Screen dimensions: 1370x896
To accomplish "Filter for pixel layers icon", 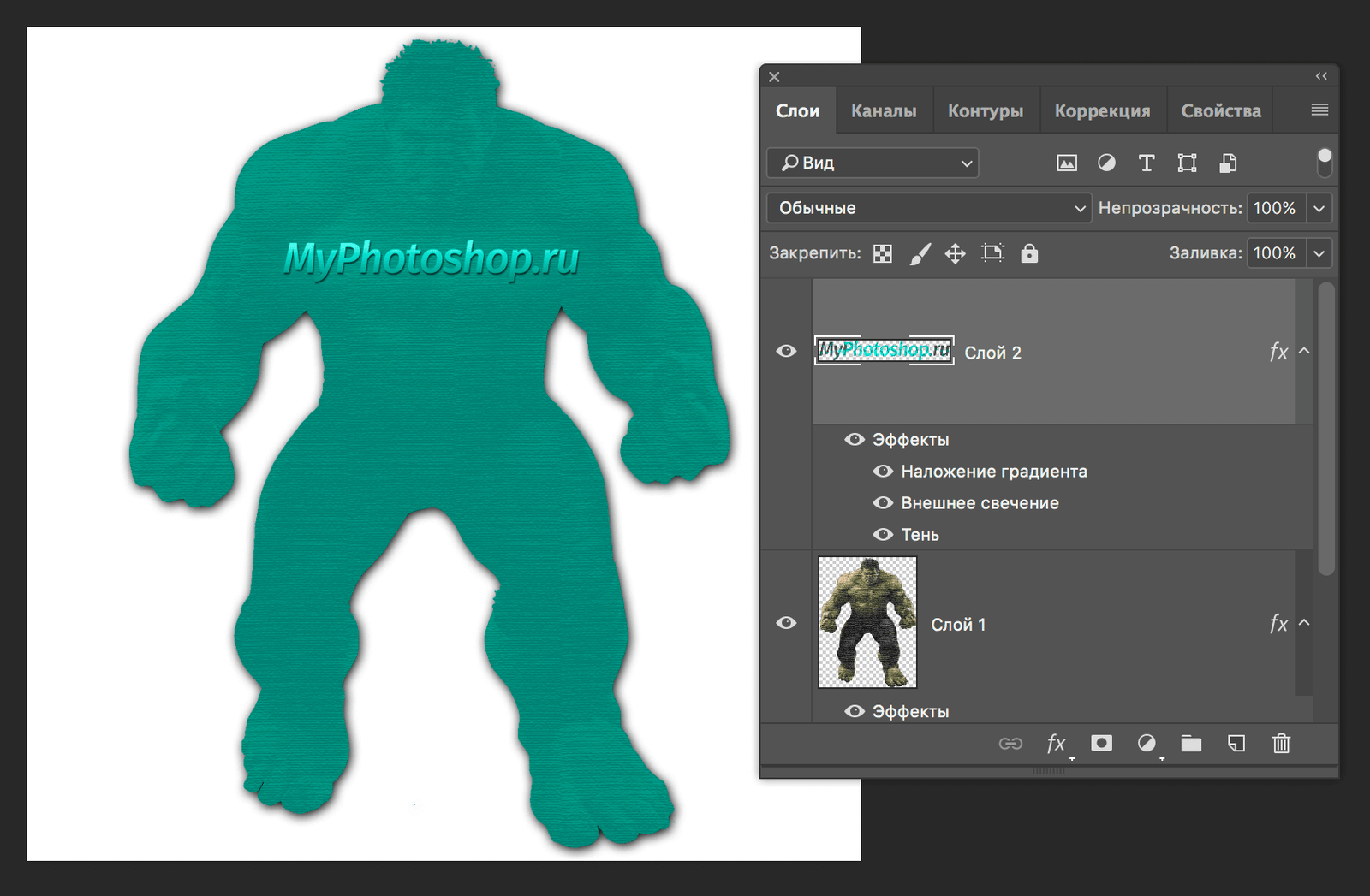I will pyautogui.click(x=1066, y=163).
